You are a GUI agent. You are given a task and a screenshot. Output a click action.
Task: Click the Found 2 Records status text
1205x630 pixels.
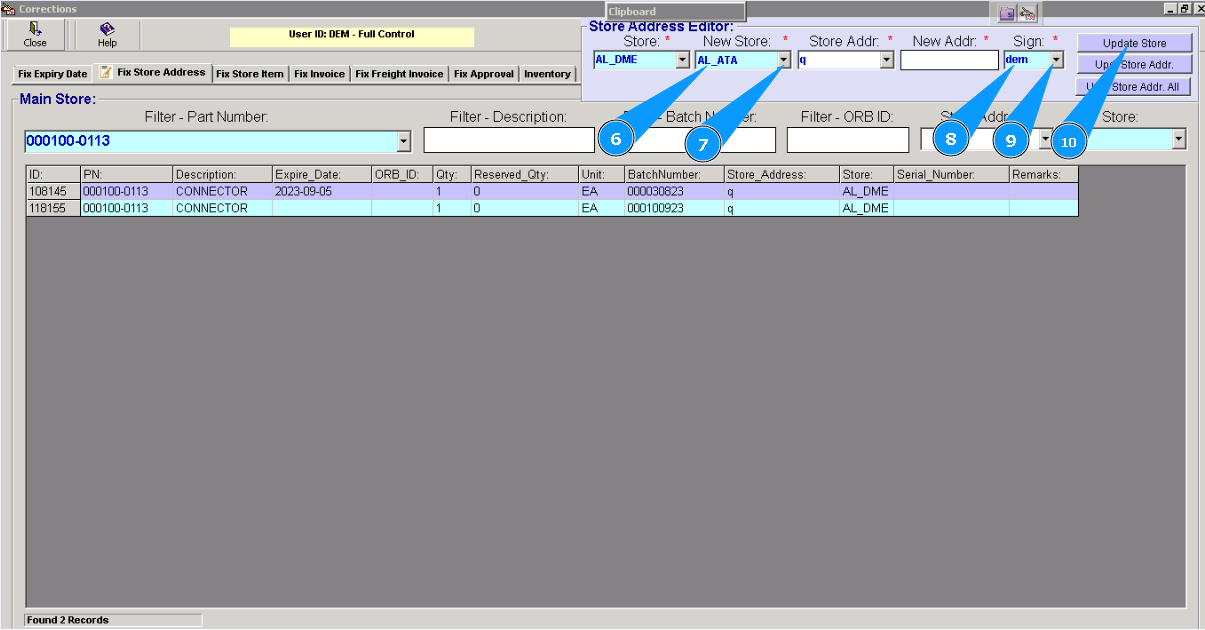click(x=68, y=620)
